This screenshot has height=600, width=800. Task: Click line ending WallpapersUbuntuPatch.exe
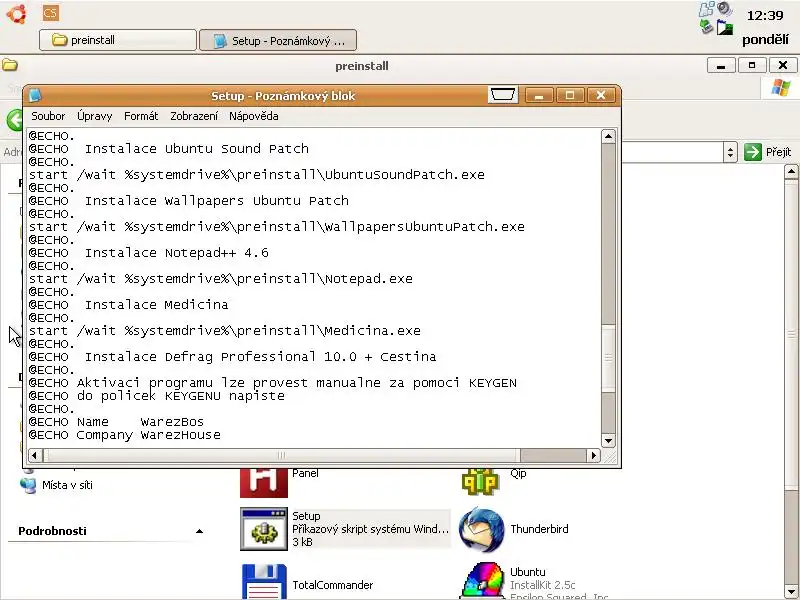click(x=277, y=227)
